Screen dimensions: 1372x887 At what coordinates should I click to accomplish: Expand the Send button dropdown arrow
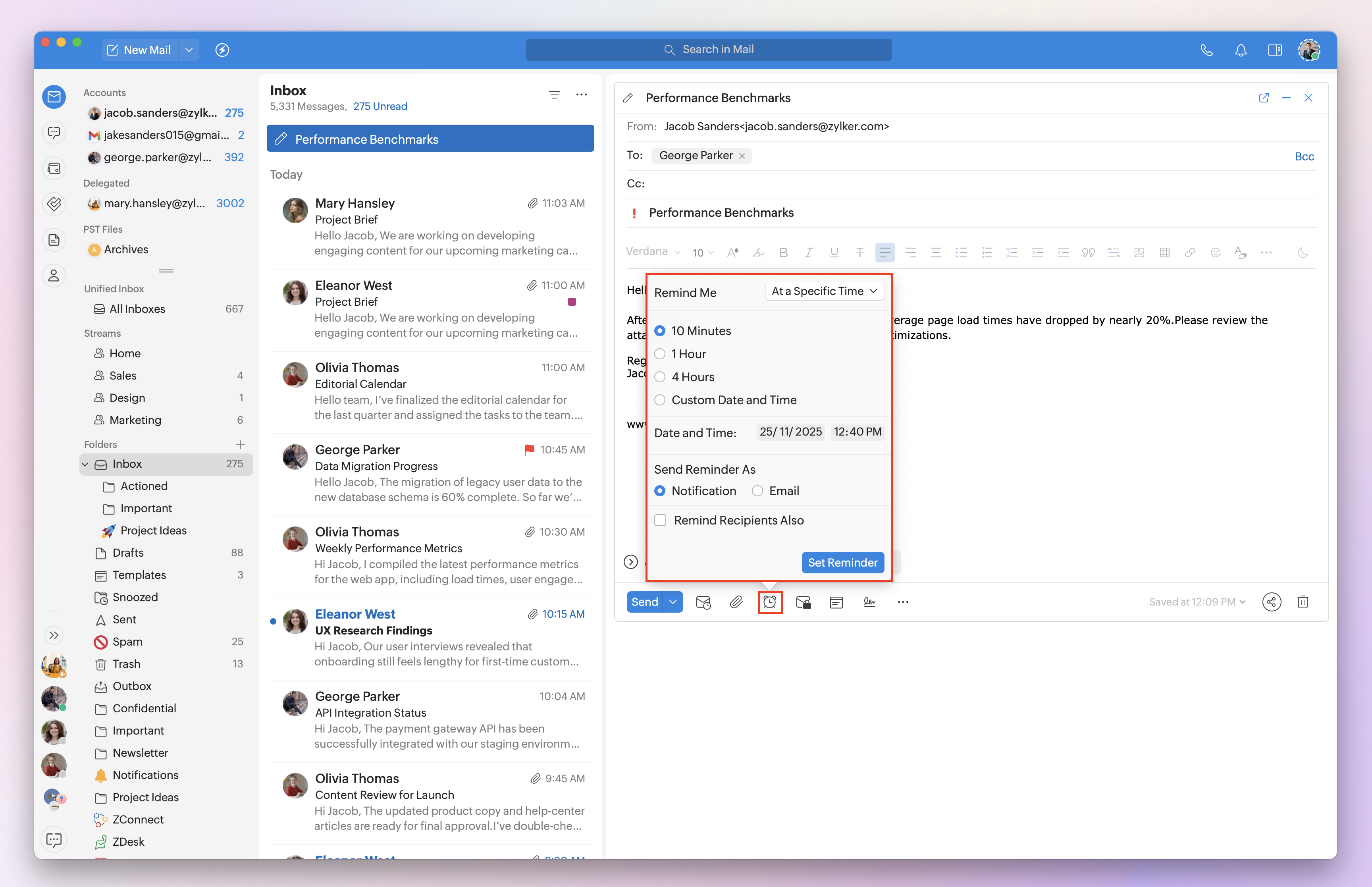click(673, 602)
